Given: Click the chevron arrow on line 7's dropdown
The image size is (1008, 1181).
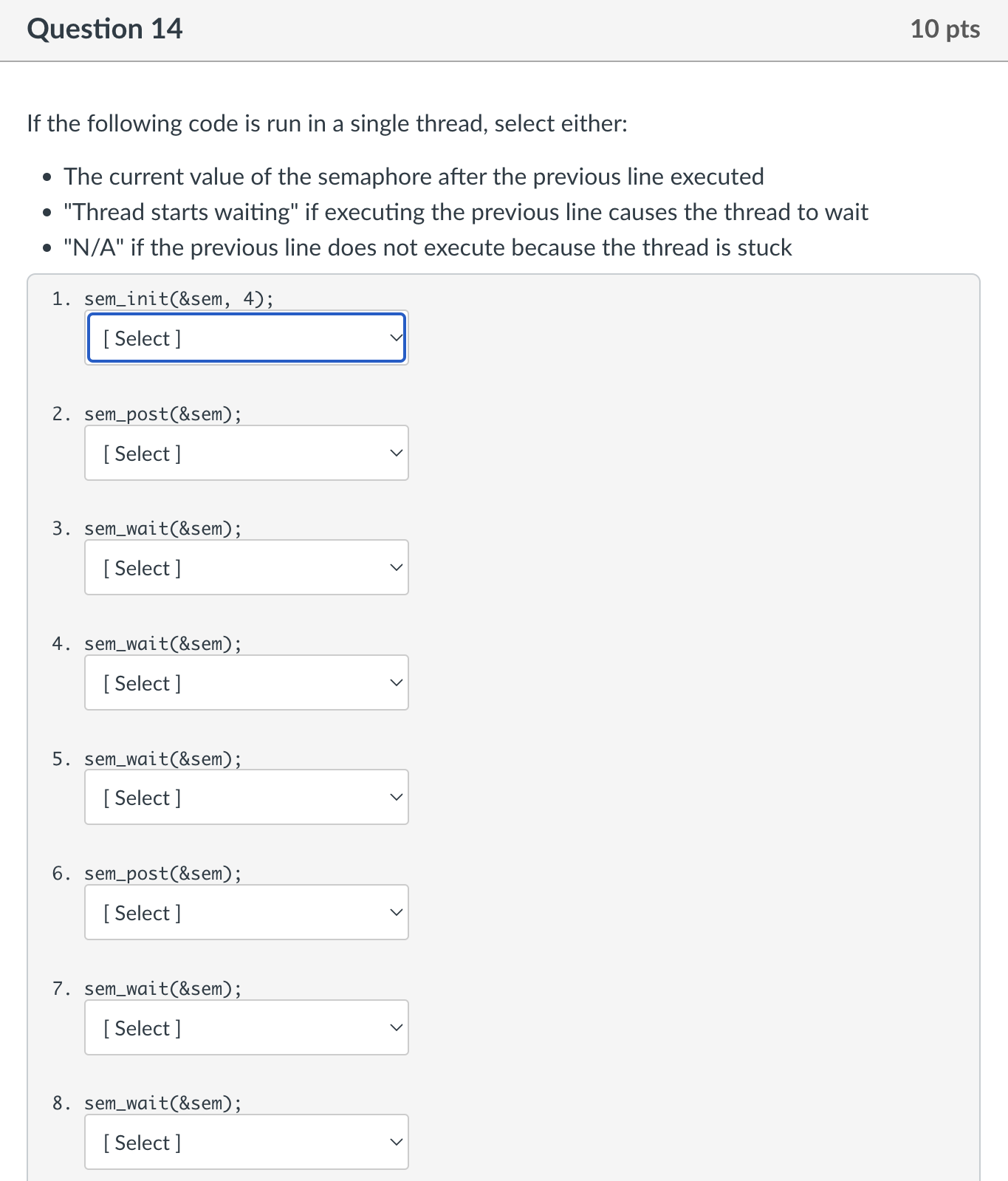Looking at the screenshot, I should point(396,1027).
